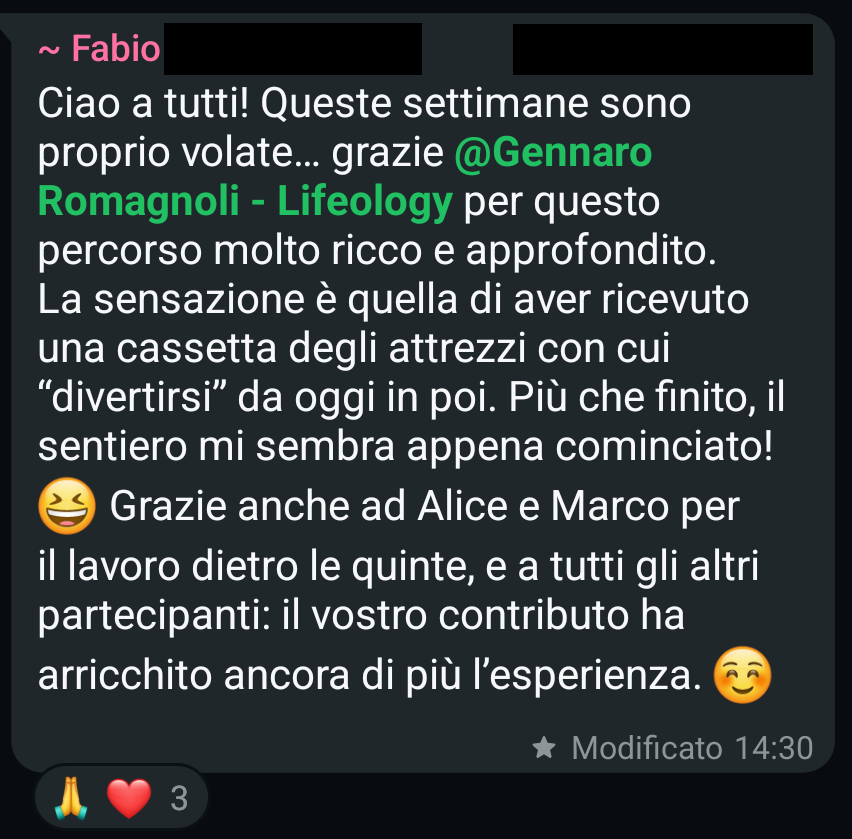Tap the laughing squint emoji before "Grazie"
Viewport: 852px width, 839px height.
tap(67, 506)
